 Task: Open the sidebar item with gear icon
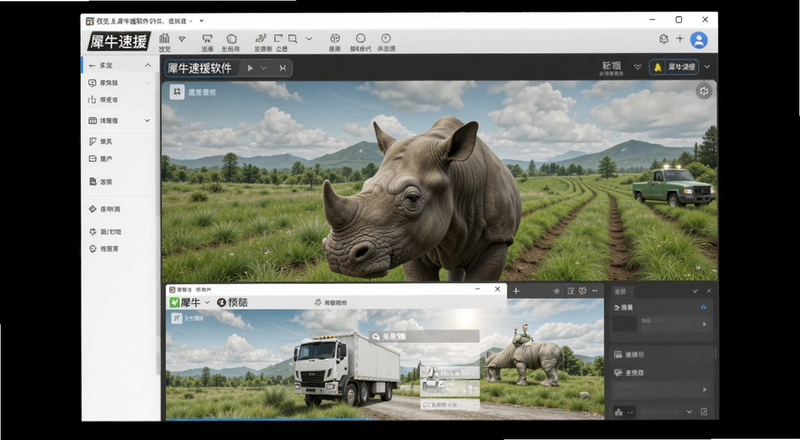coord(105,231)
